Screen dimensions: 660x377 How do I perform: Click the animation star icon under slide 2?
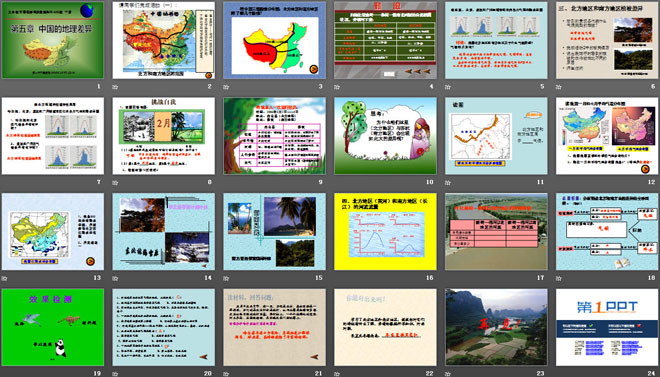[115, 87]
